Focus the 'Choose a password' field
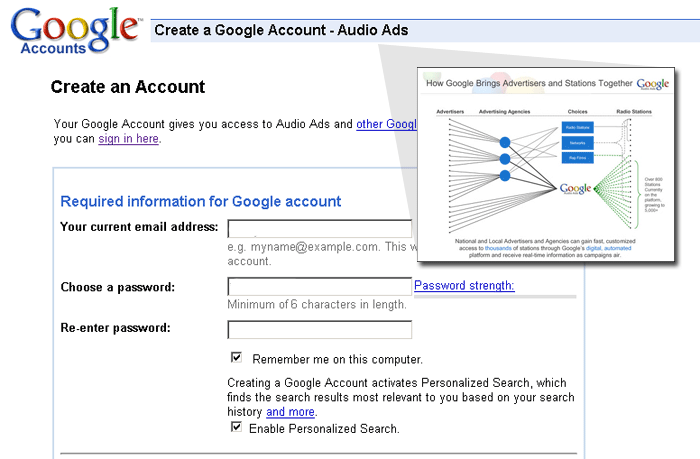 (x=320, y=287)
